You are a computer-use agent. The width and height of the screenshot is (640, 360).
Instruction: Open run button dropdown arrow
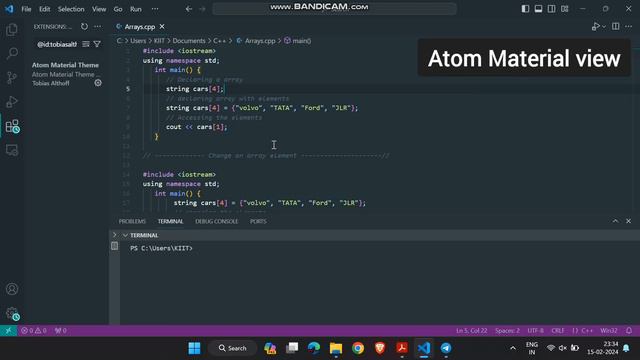click(x=604, y=27)
